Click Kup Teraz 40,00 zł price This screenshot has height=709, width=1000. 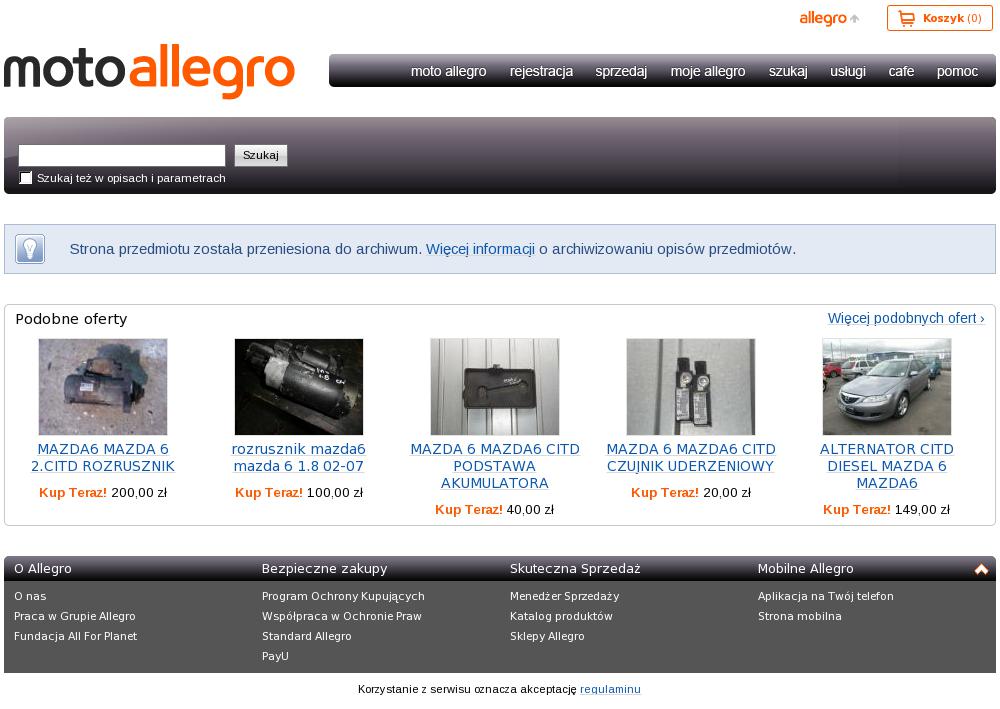pyautogui.click(x=495, y=510)
